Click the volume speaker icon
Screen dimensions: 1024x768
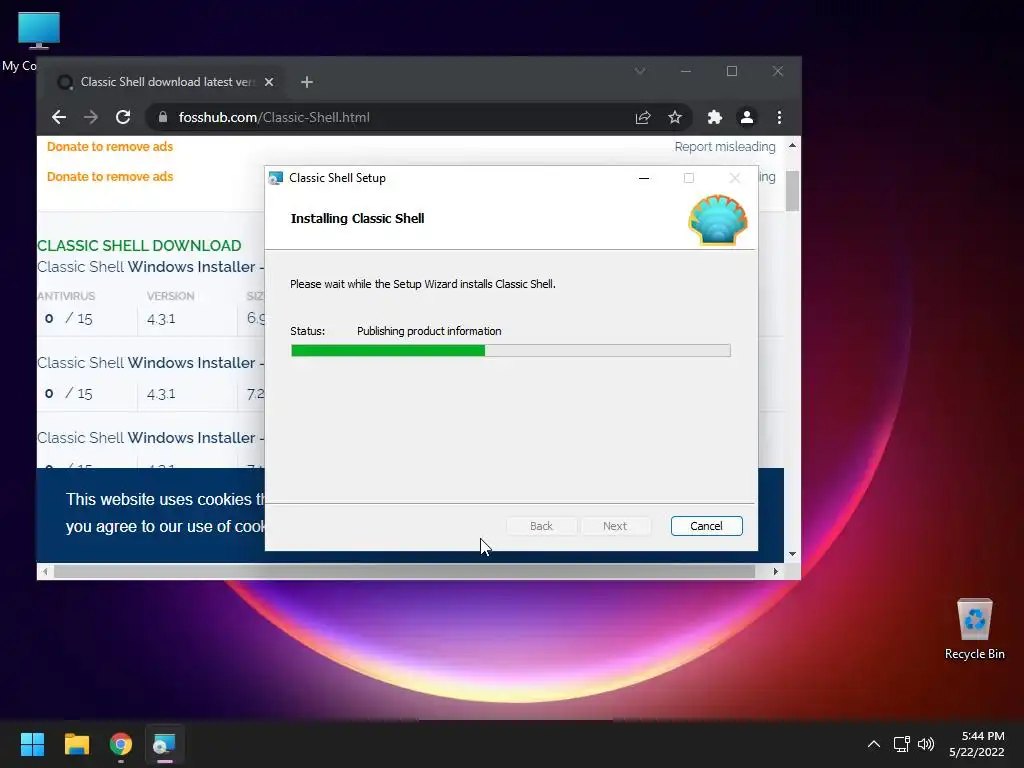tap(926, 744)
